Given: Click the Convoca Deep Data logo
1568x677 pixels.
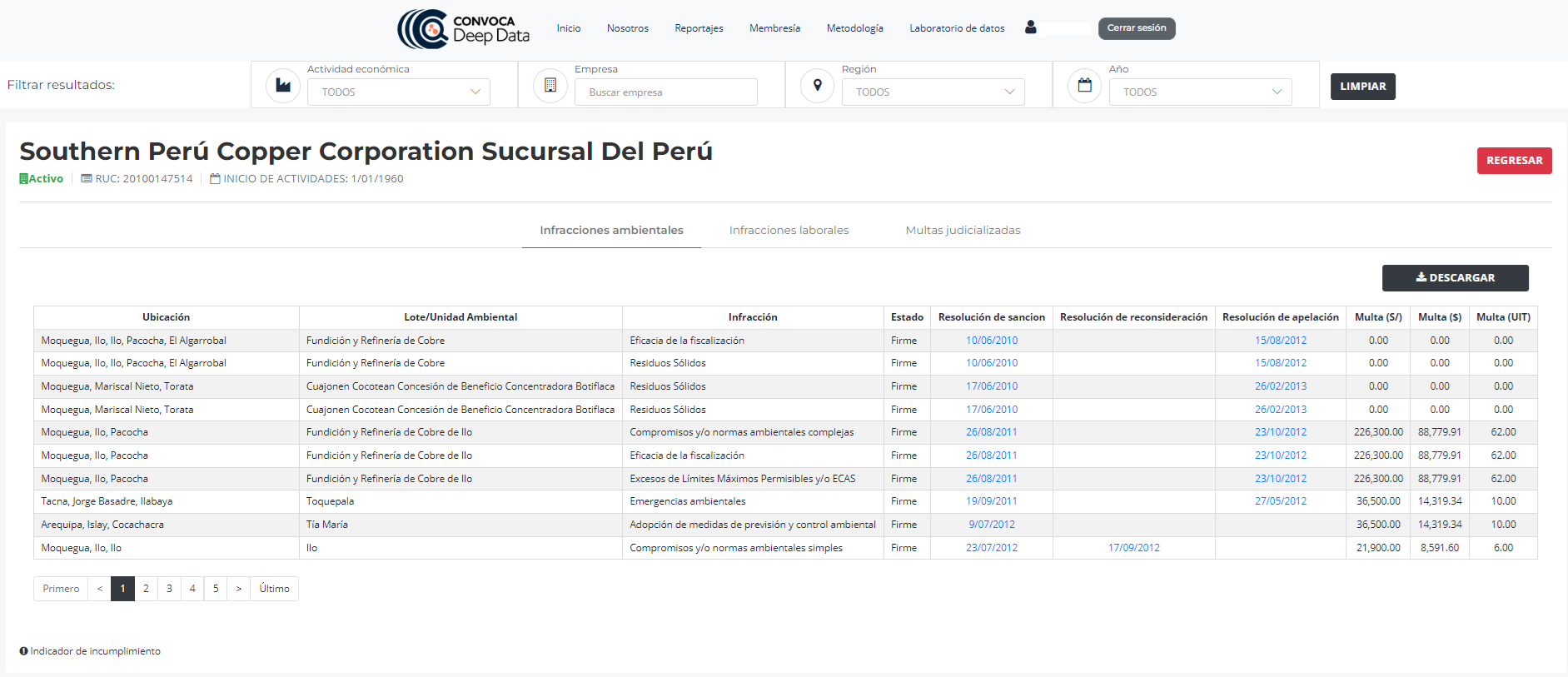Looking at the screenshot, I should coord(464,29).
